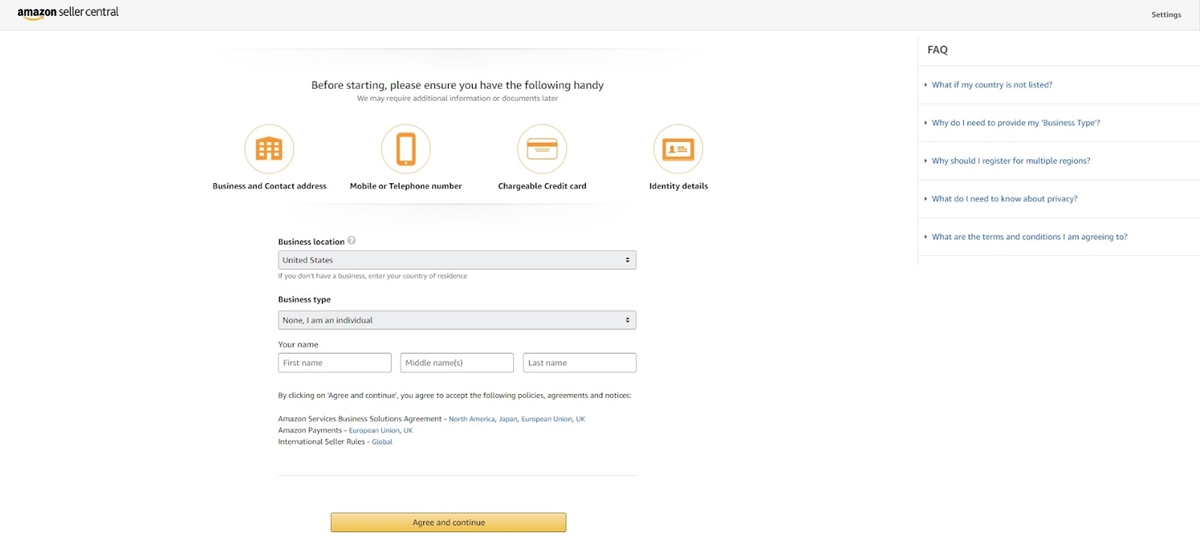
Task: Click the 'Business and Contact address' label
Action: 270,186
